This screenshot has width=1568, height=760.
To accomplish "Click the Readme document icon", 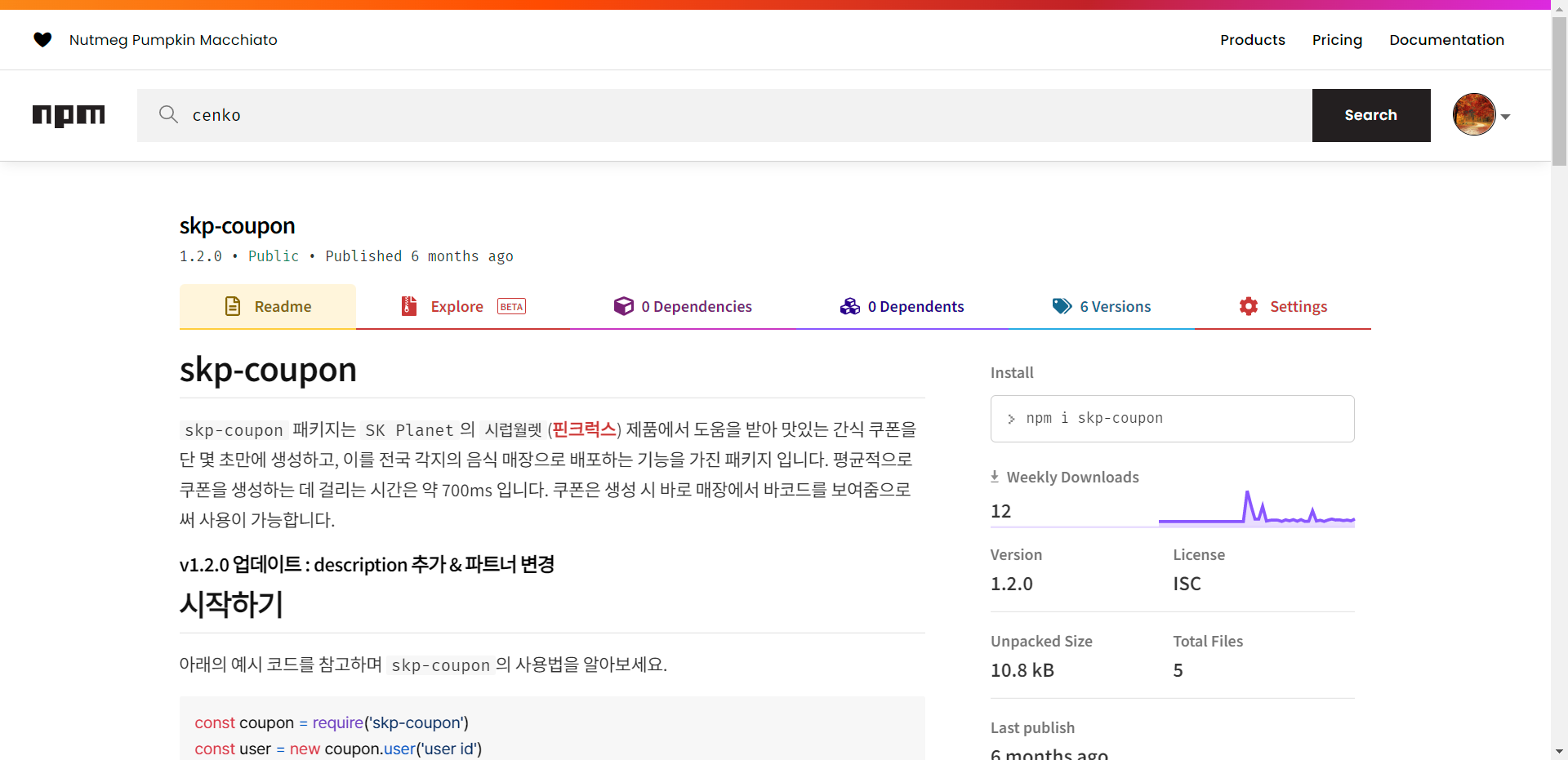I will tap(233, 306).
